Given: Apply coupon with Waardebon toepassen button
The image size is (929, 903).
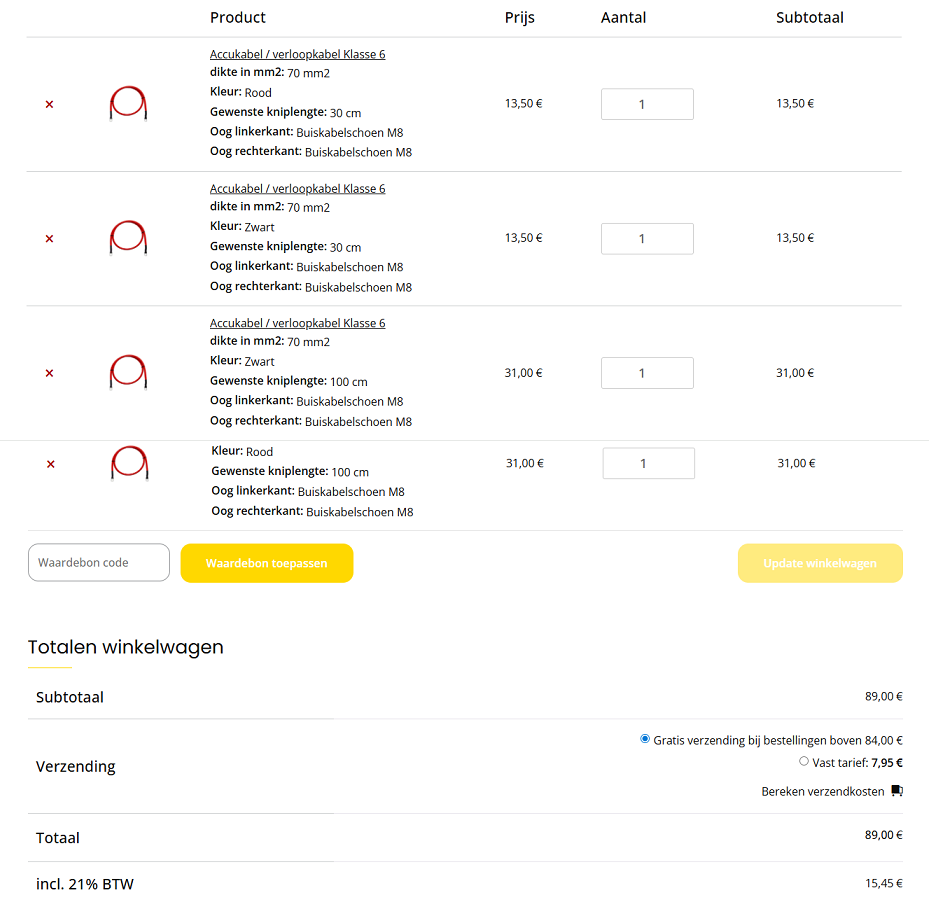Looking at the screenshot, I should pyautogui.click(x=267, y=563).
